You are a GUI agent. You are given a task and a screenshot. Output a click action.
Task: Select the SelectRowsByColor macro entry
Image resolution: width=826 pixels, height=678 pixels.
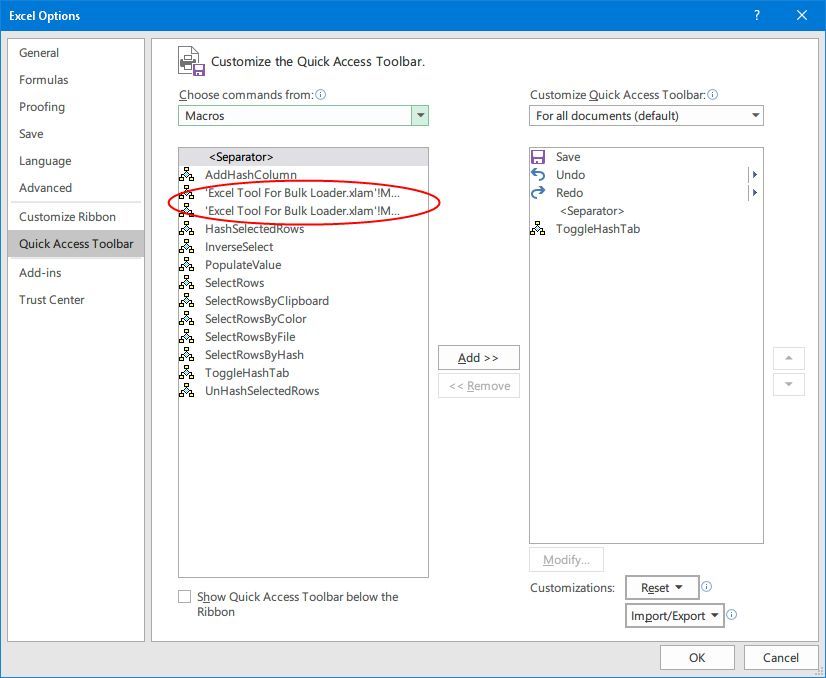(303, 319)
